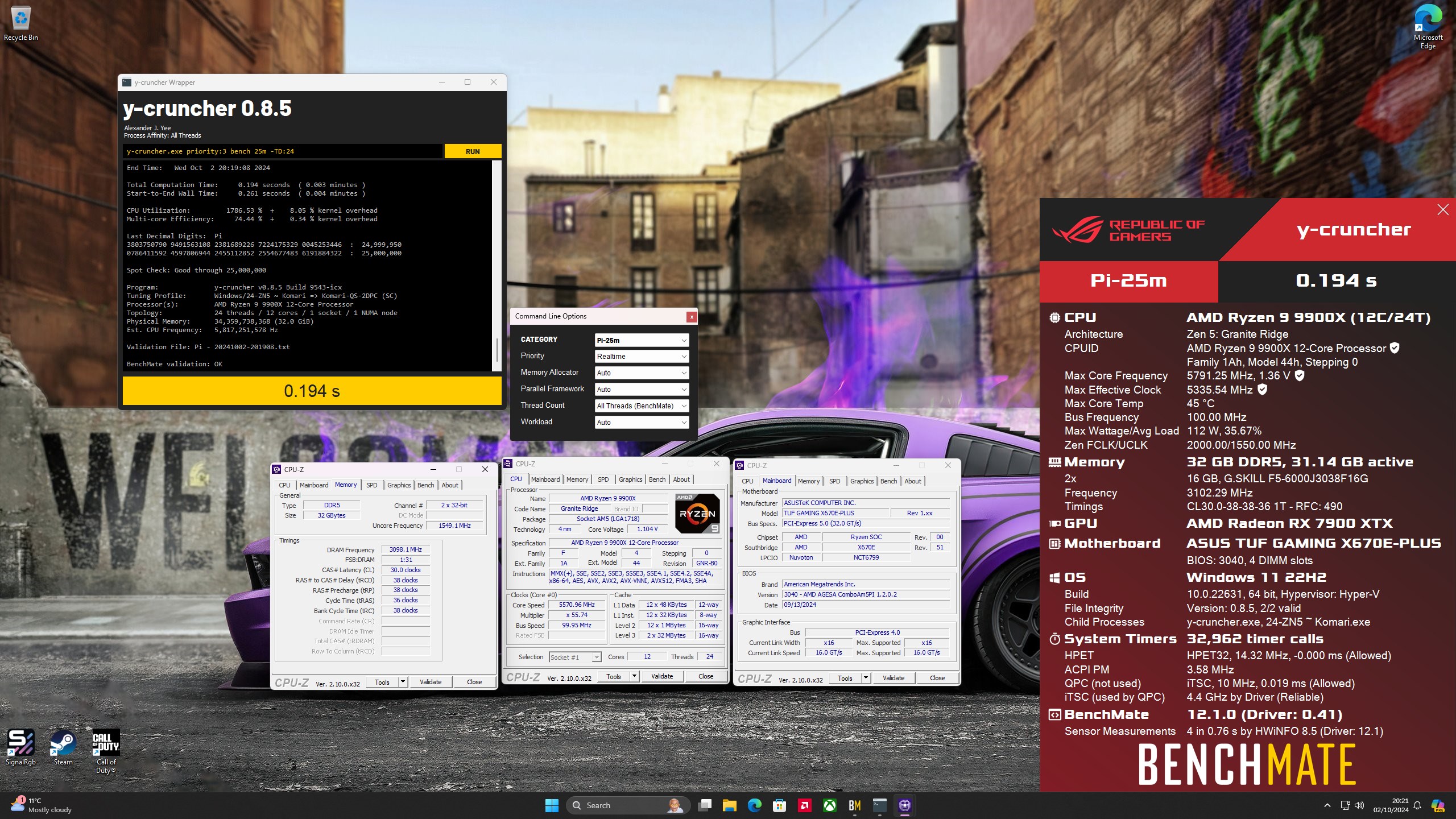This screenshot has width=1456, height=819.
Task: Click Close in Memory-tab CPU-Z window
Action: coord(474,682)
